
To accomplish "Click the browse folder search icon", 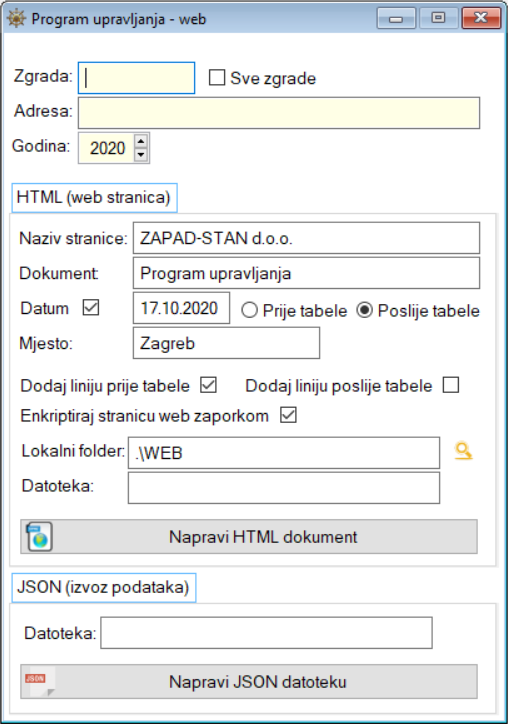I will coord(463,451).
